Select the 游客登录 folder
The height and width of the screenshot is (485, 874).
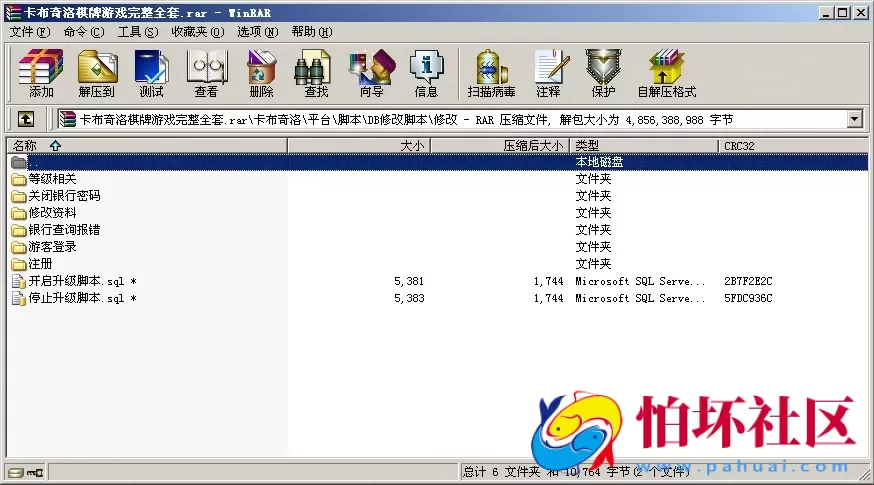point(52,247)
